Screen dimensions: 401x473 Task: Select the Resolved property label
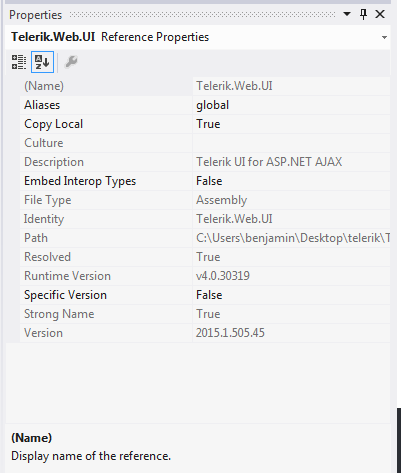click(x=47, y=257)
